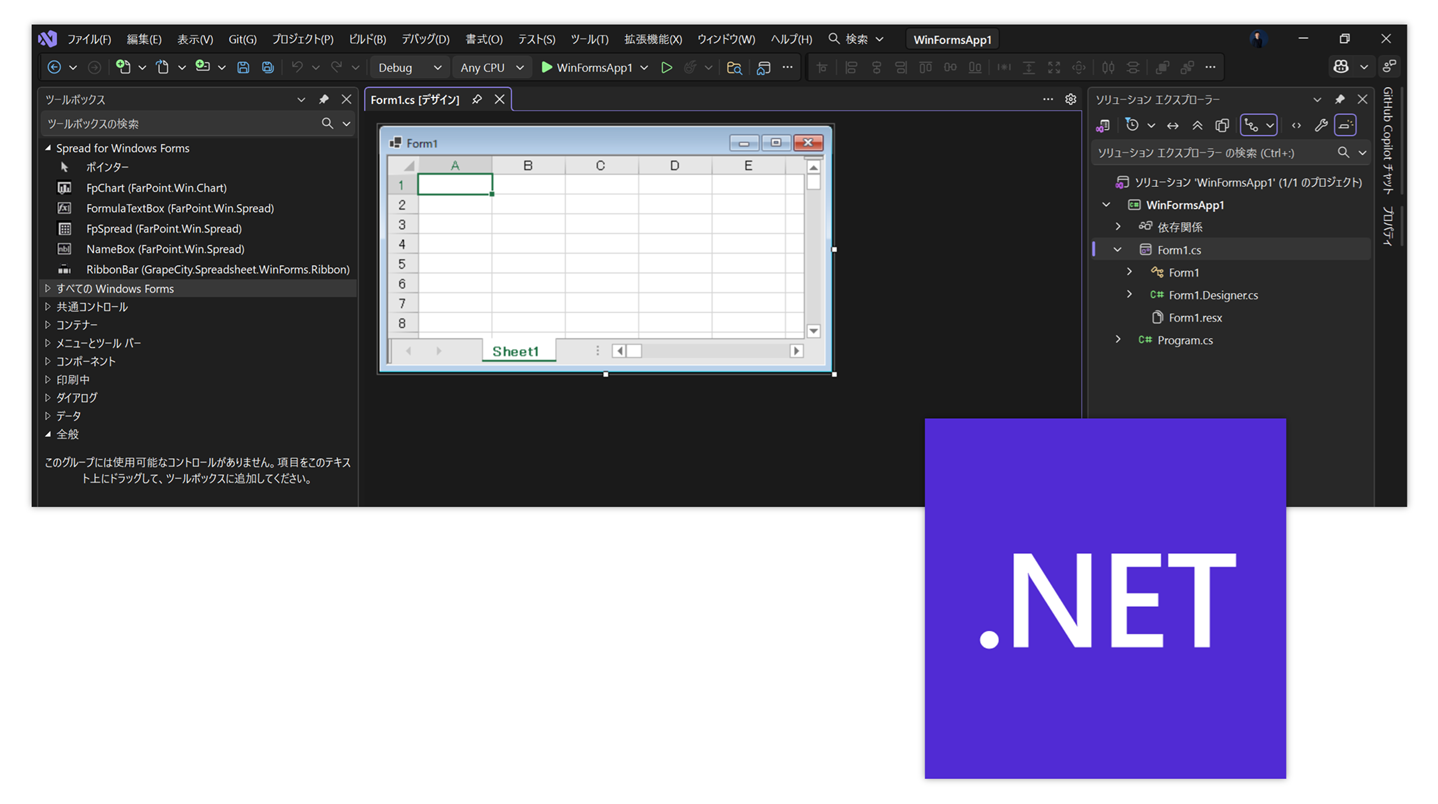Click the New Project icon in toolbar

click(123, 67)
